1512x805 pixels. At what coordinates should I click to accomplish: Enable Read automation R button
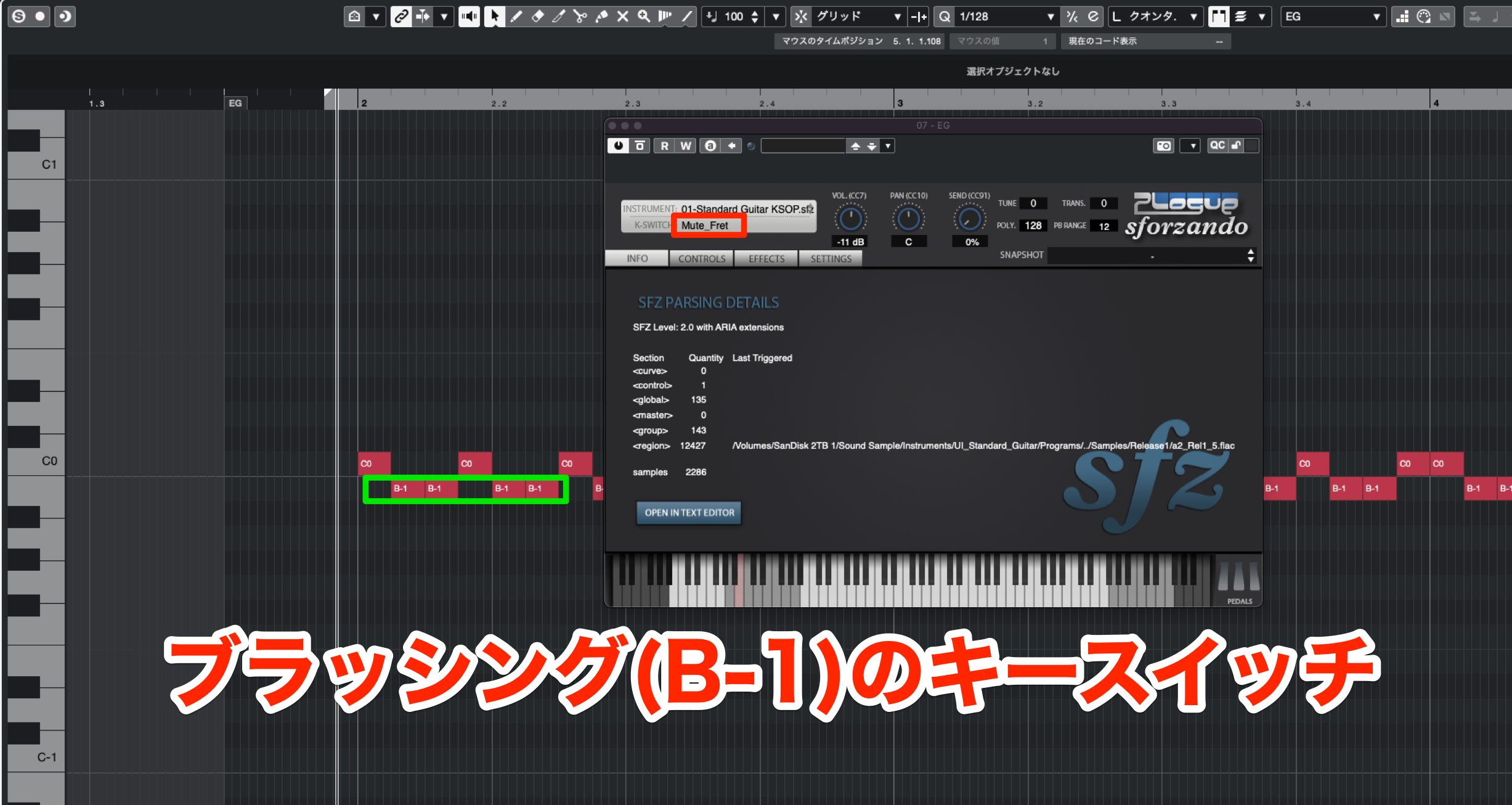point(664,145)
